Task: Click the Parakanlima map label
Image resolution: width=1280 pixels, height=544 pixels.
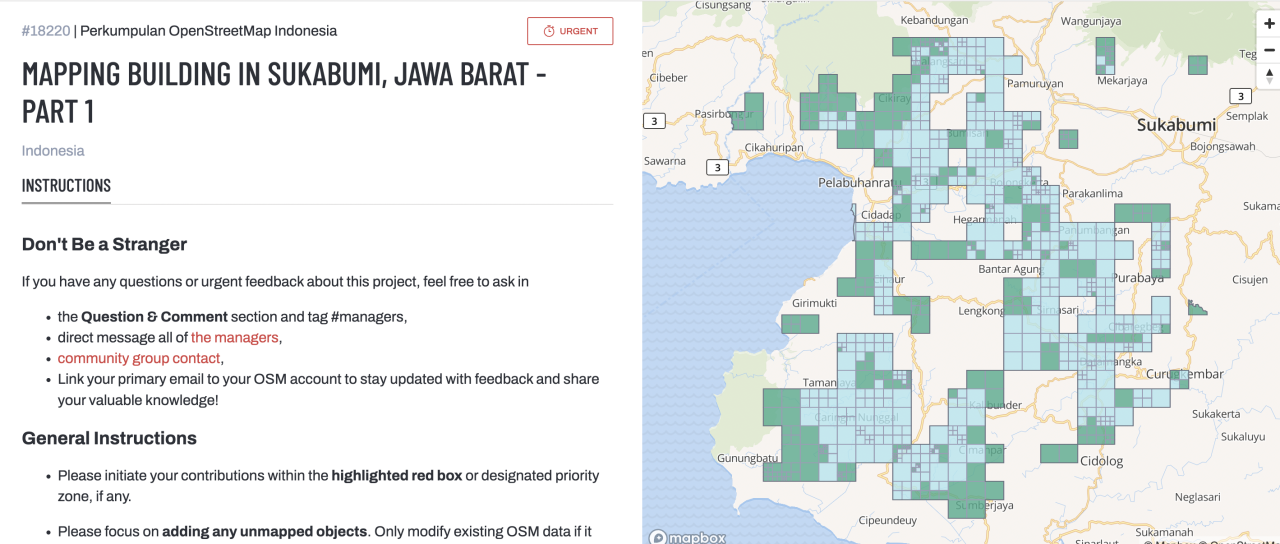Action: pyautogui.click(x=1092, y=193)
